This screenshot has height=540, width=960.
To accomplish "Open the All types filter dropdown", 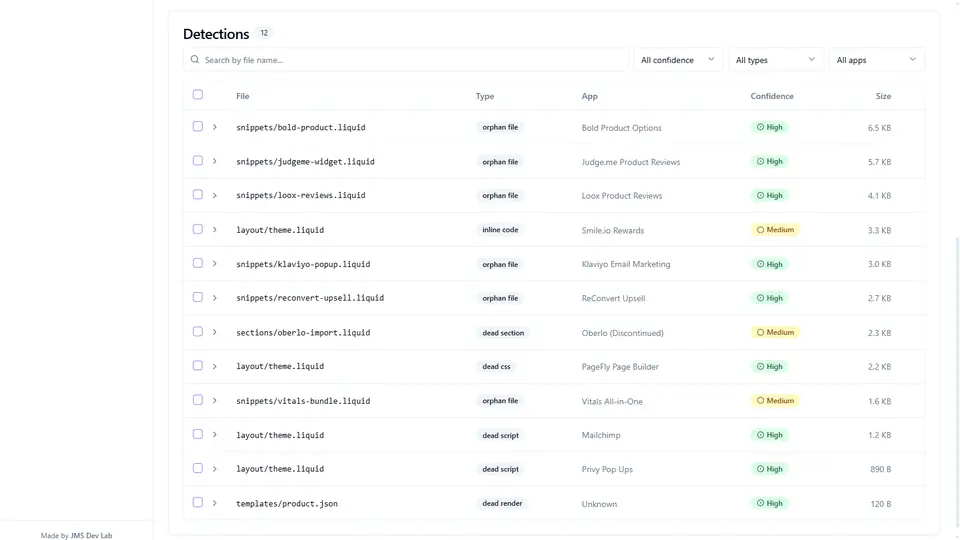I will point(775,59).
